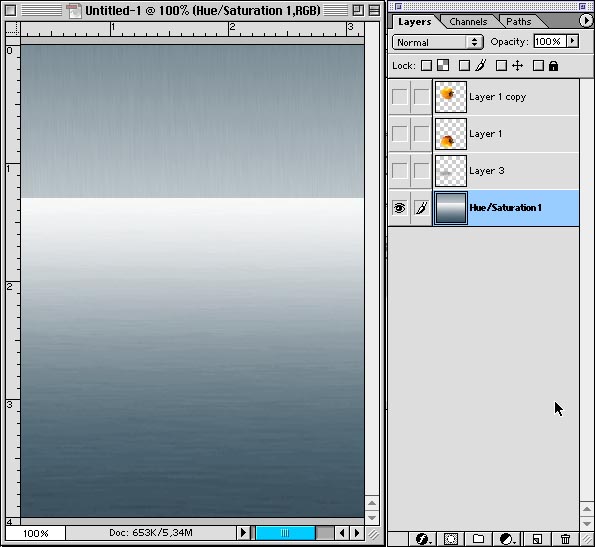
Task: Click the Layers palette resize grip
Action: coord(587,539)
